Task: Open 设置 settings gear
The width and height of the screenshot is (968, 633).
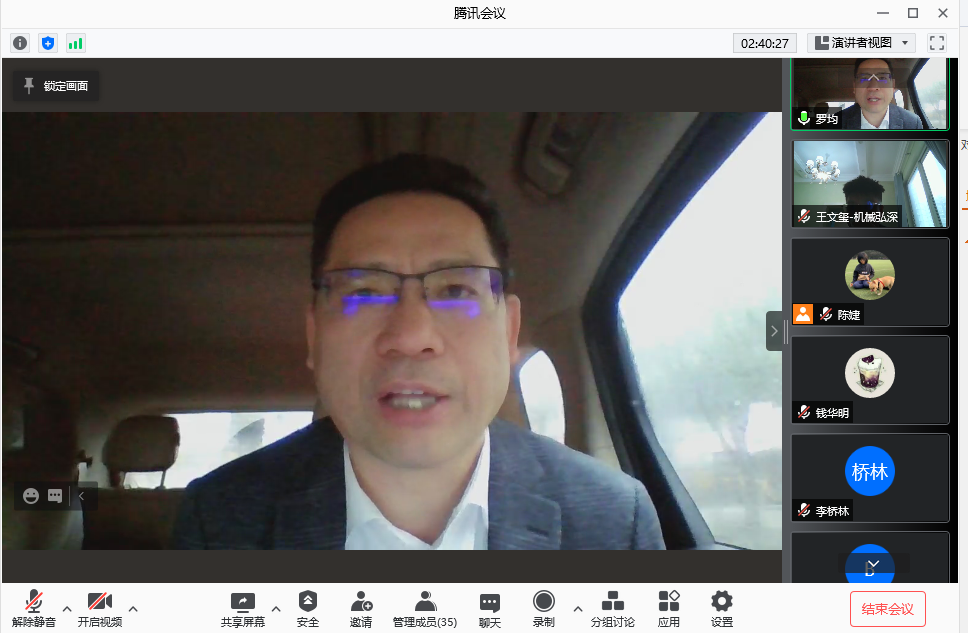Action: point(722,608)
